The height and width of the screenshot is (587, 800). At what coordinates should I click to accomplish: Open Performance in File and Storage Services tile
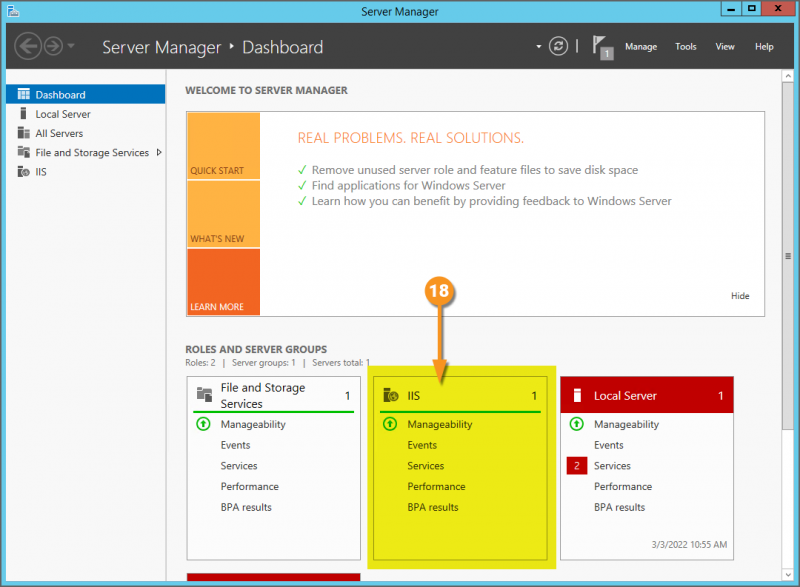coord(249,487)
